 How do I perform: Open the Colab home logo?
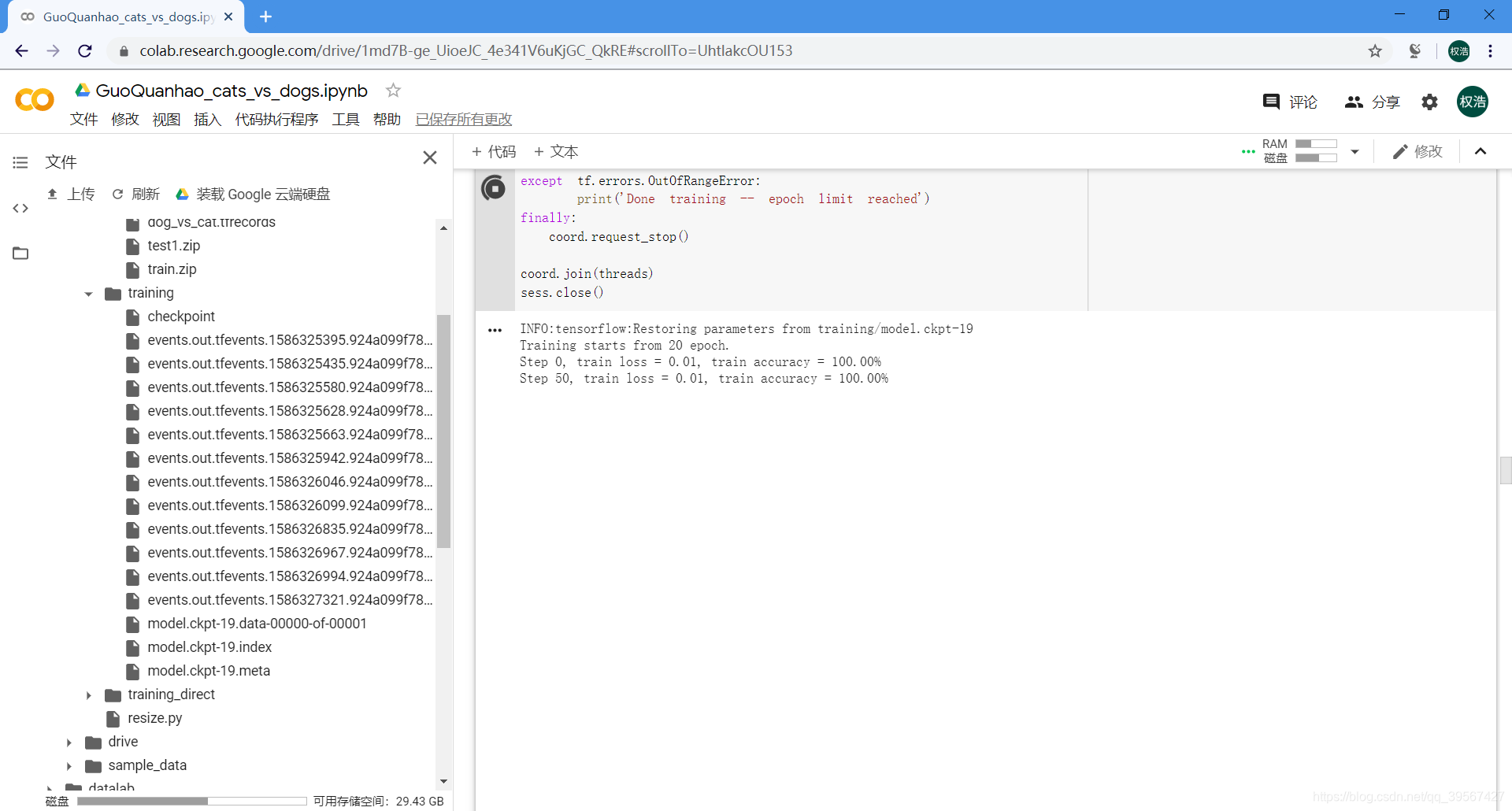pos(35,100)
